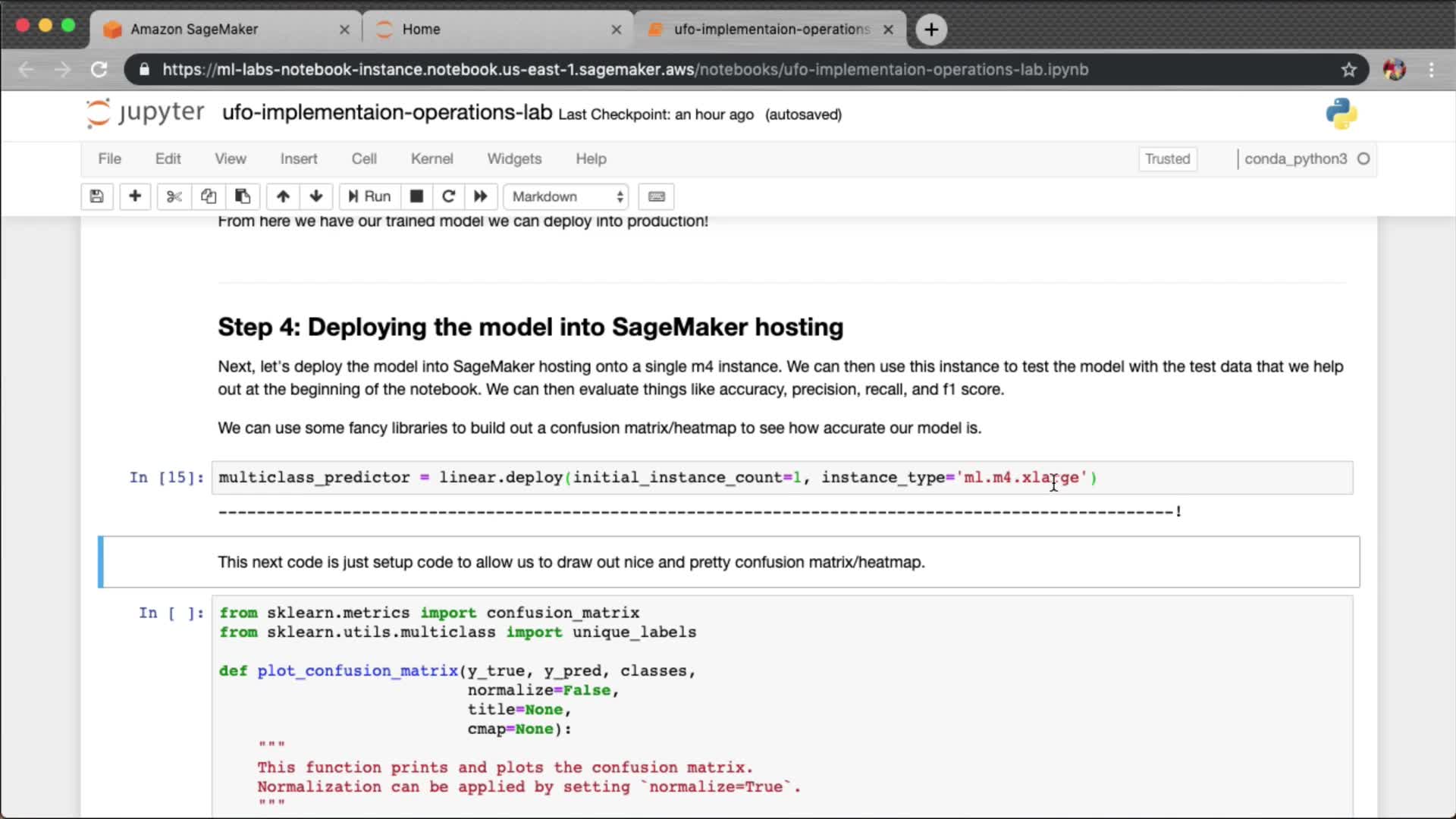This screenshot has width=1456, height=819.
Task: Open the Kernel menu
Action: coord(431,158)
